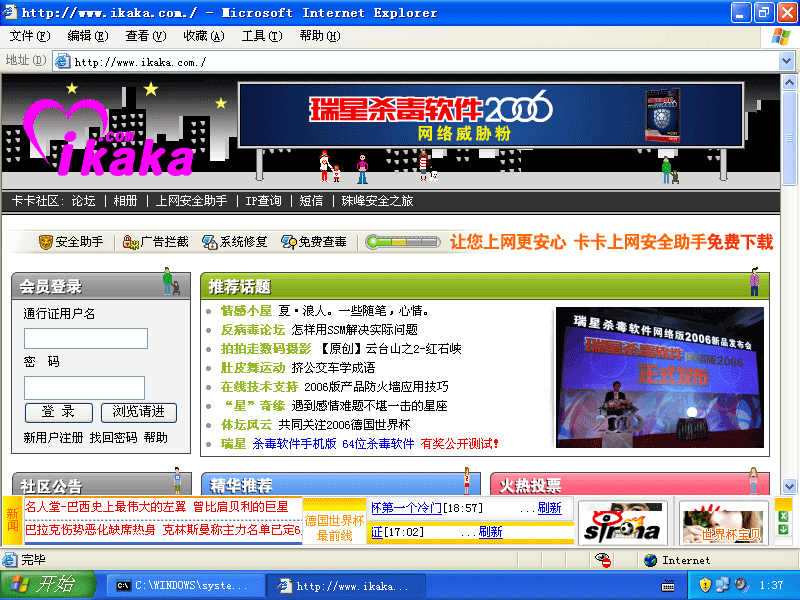Click the 浏览请进 button
The width and height of the screenshot is (800, 600).
pyautogui.click(x=139, y=412)
